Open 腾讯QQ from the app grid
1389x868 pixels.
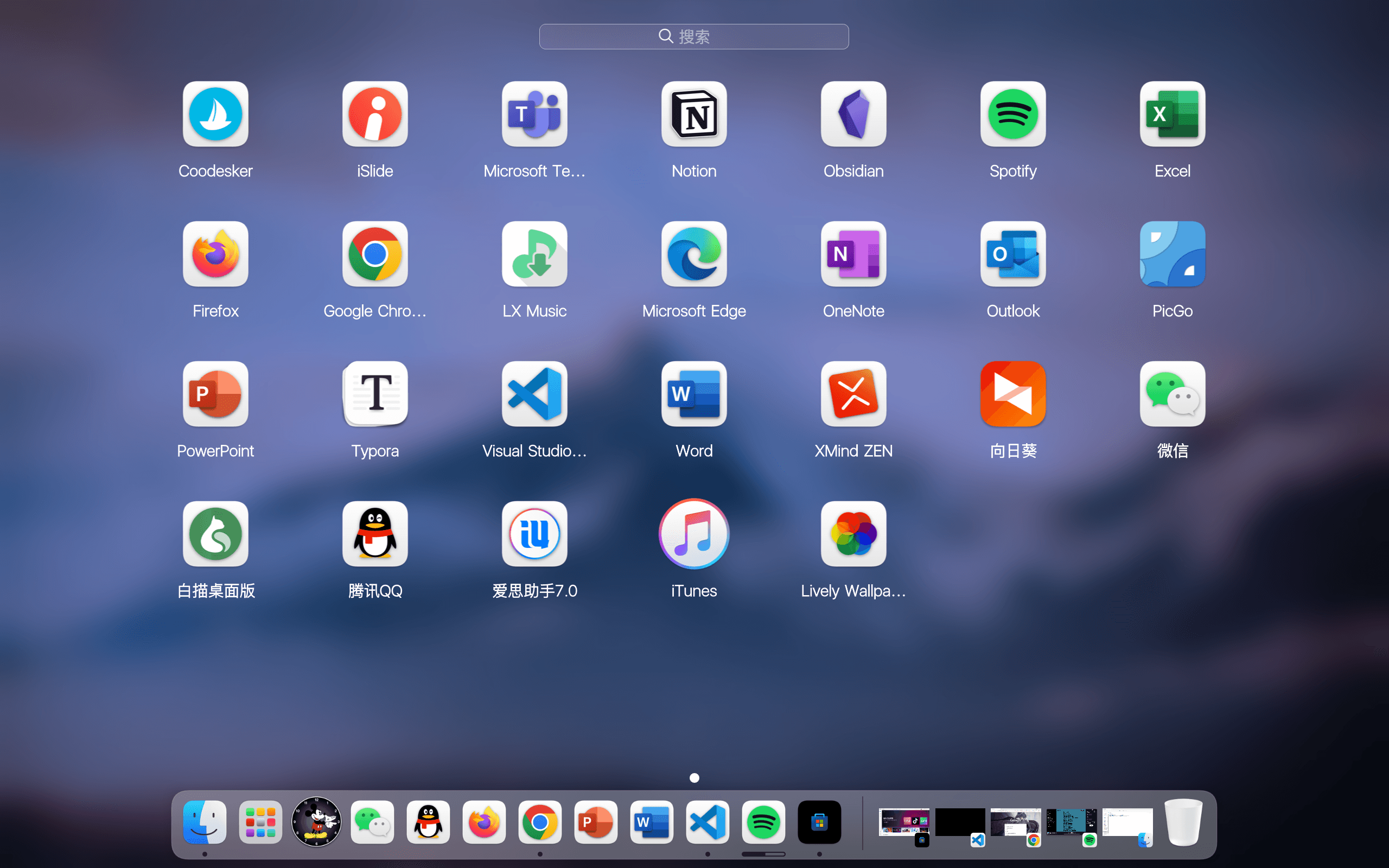pos(375,534)
